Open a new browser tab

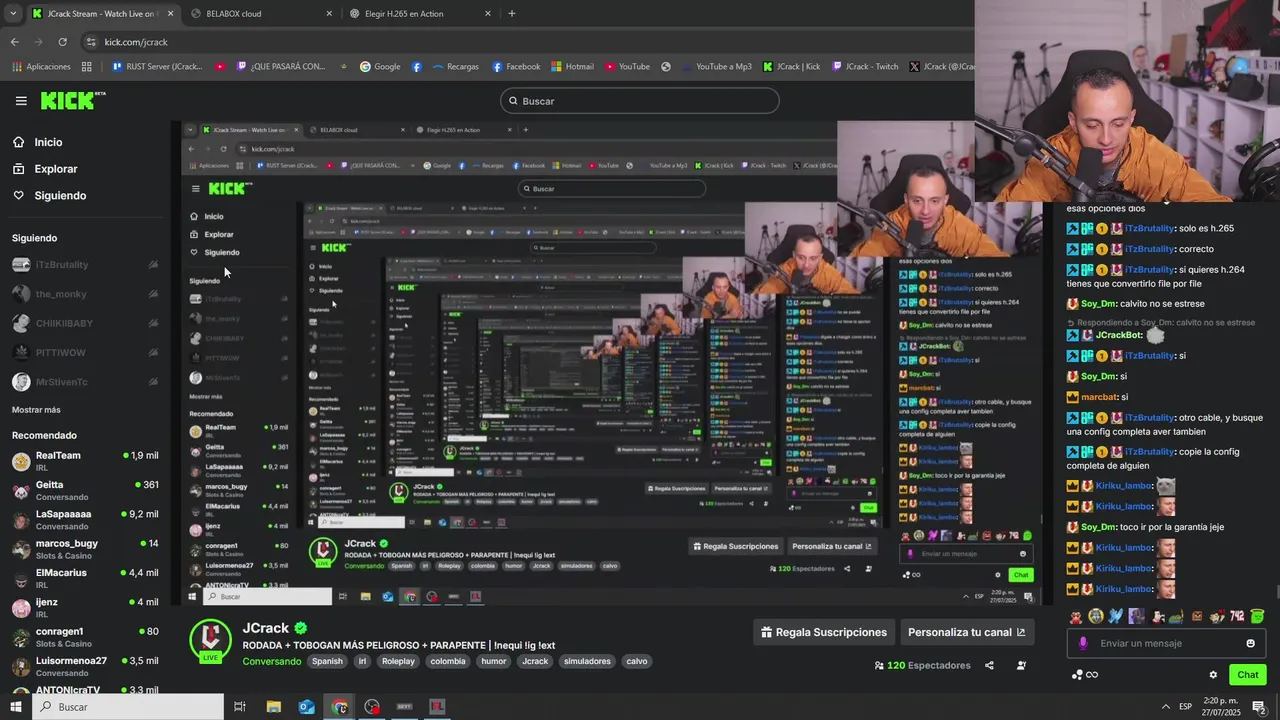pyautogui.click(x=512, y=14)
